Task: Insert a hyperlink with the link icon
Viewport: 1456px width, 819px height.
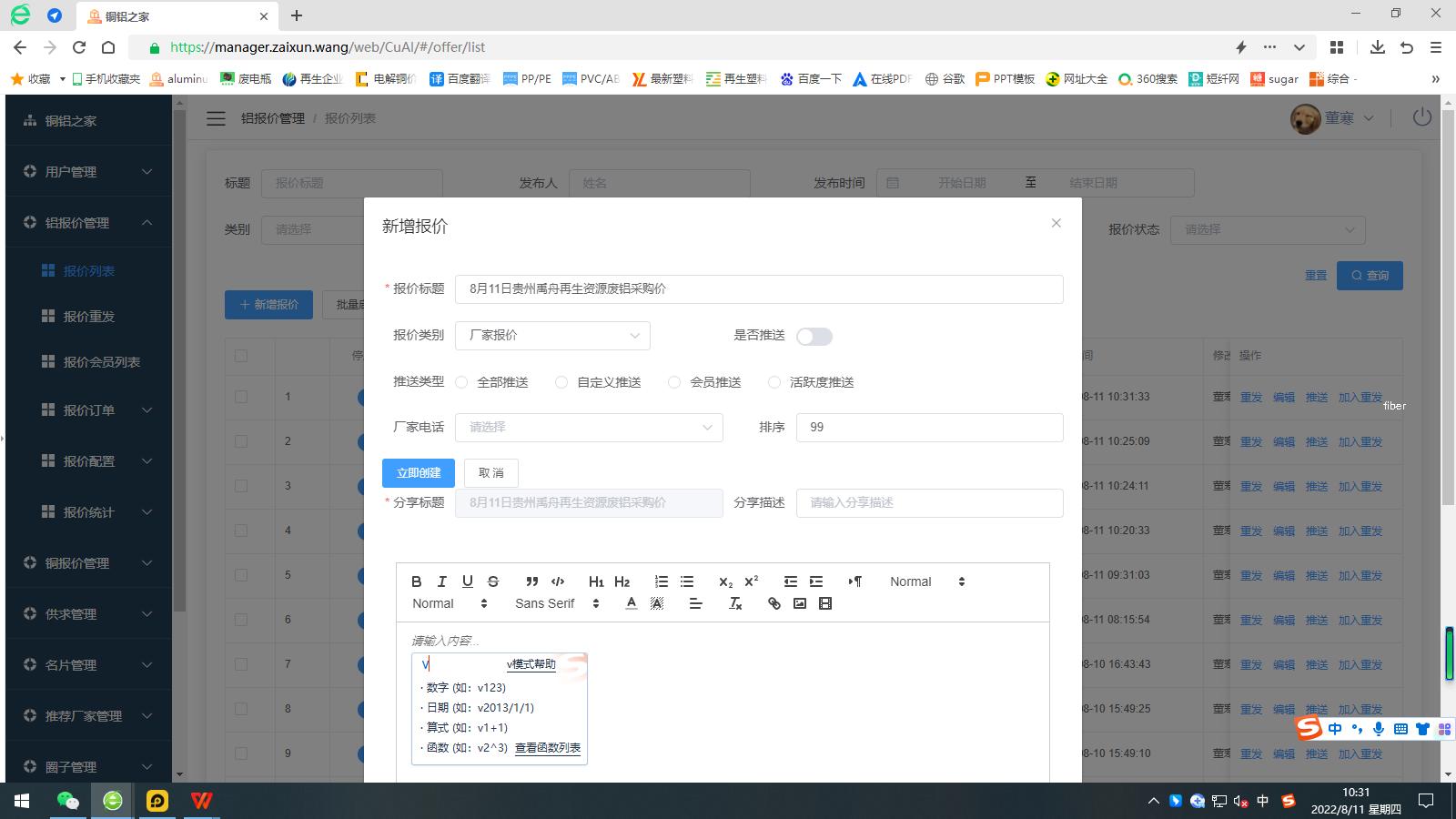Action: tap(774, 603)
